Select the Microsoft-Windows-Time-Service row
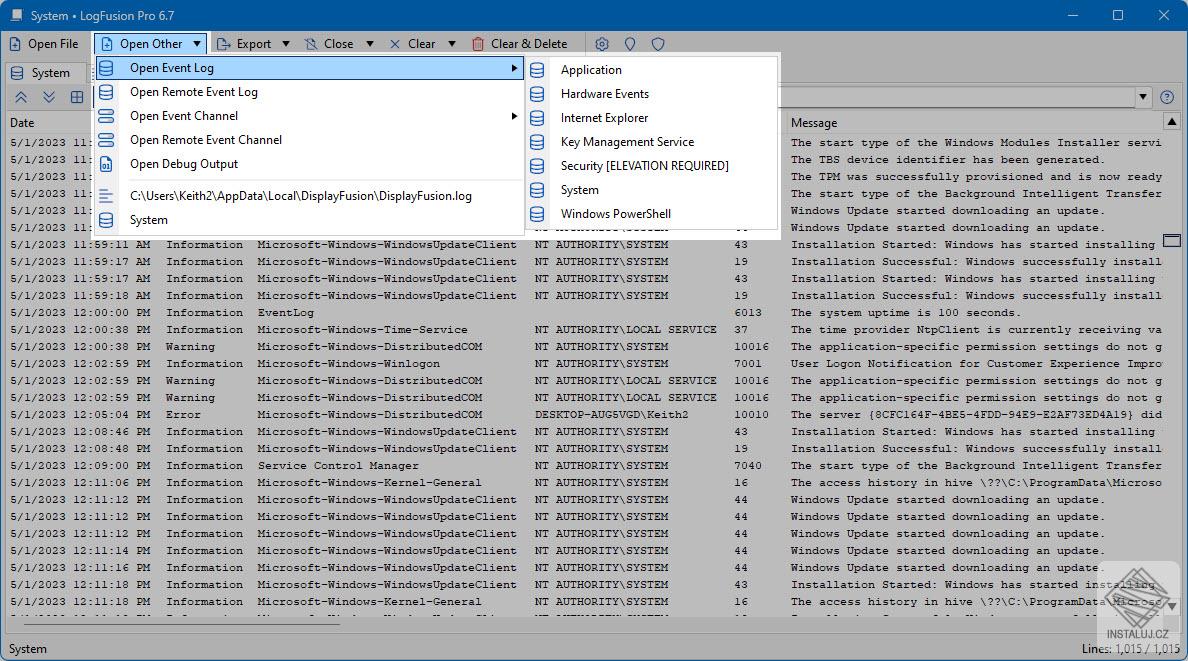This screenshot has width=1188, height=661. 586,330
